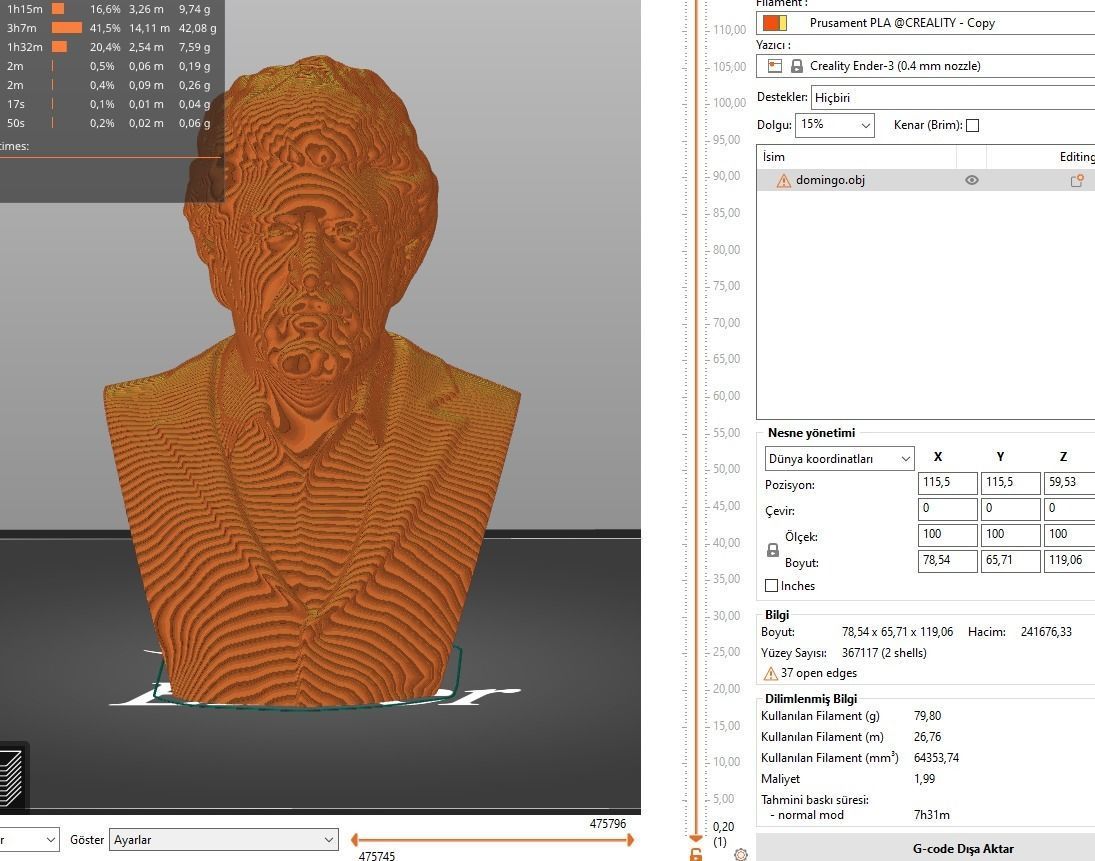The width and height of the screenshot is (1095, 861).
Task: Click the layers preview icon at the viewport's bottom-left
Action: click(x=12, y=778)
